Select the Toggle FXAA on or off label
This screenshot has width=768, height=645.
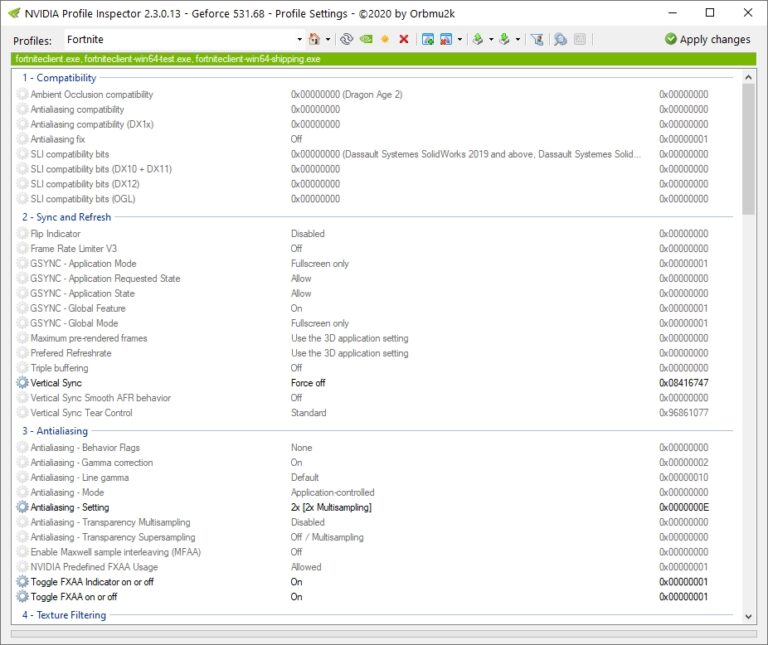point(74,597)
